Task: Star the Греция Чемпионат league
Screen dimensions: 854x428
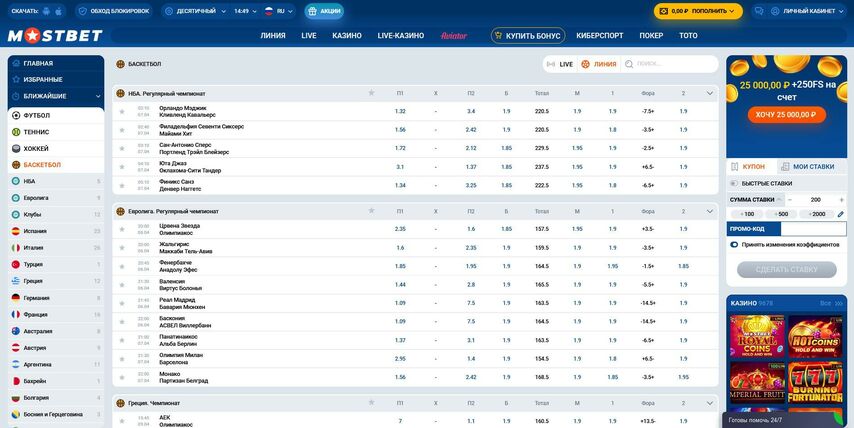Action: pyautogui.click(x=371, y=402)
